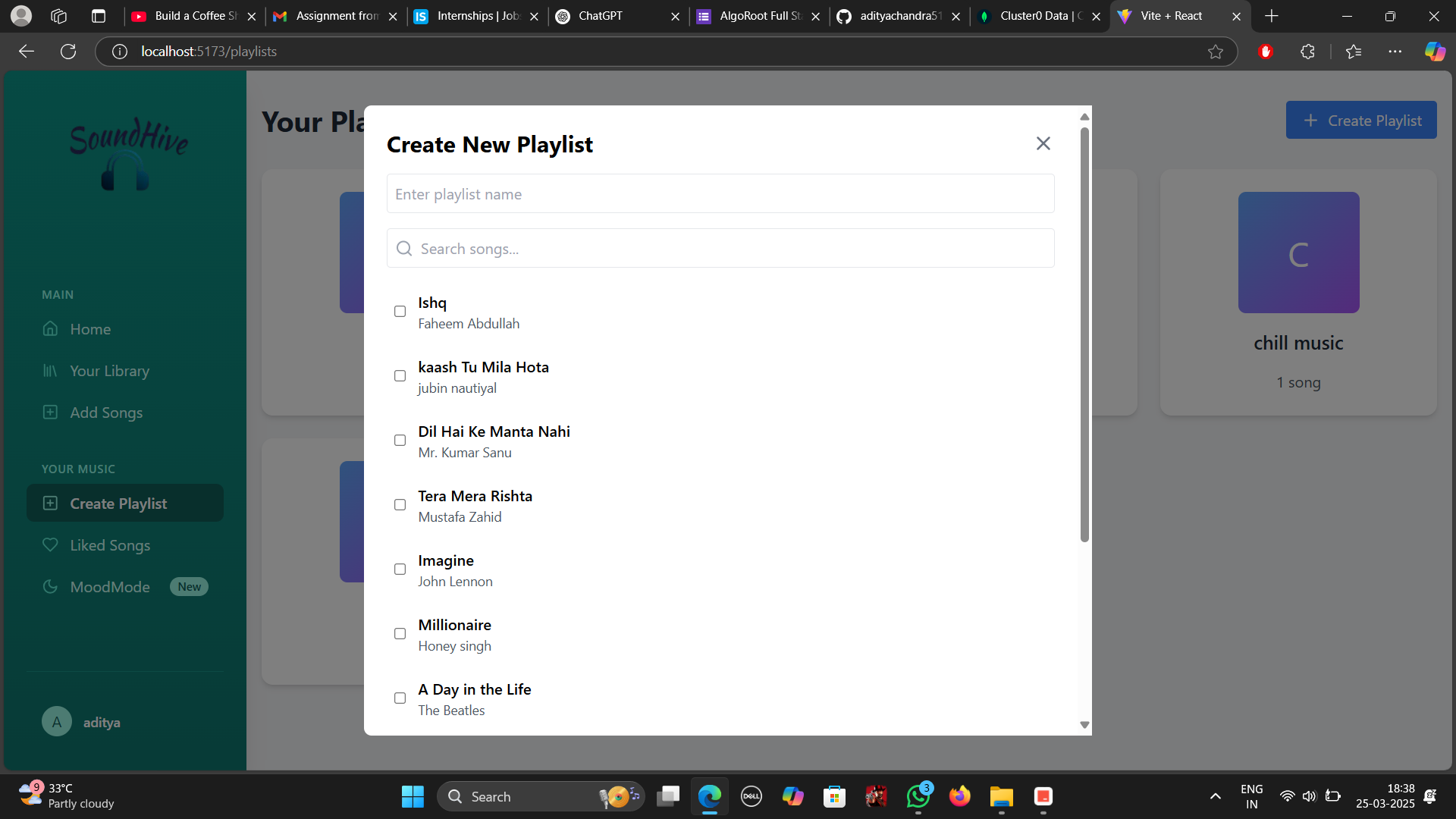Open browser extensions puzzle icon
Image resolution: width=1456 pixels, height=819 pixels.
1307,52
